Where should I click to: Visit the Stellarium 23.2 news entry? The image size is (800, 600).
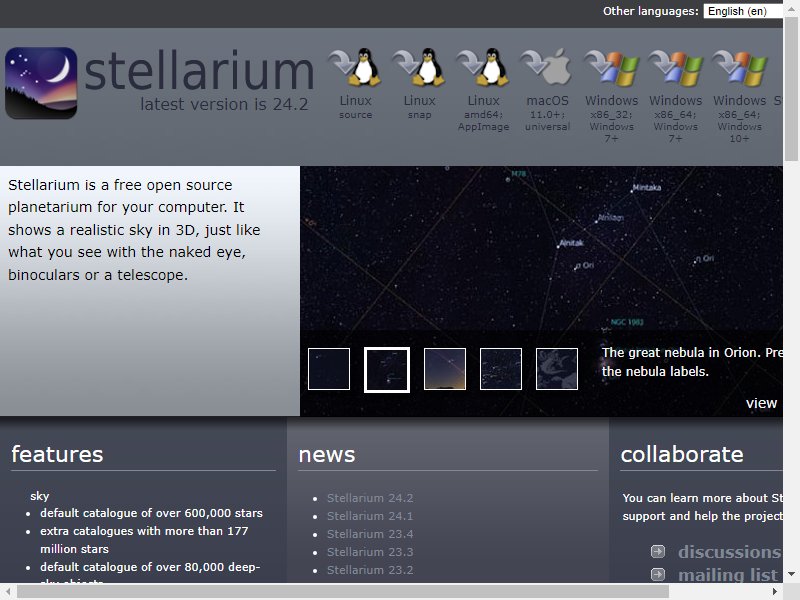tap(370, 570)
